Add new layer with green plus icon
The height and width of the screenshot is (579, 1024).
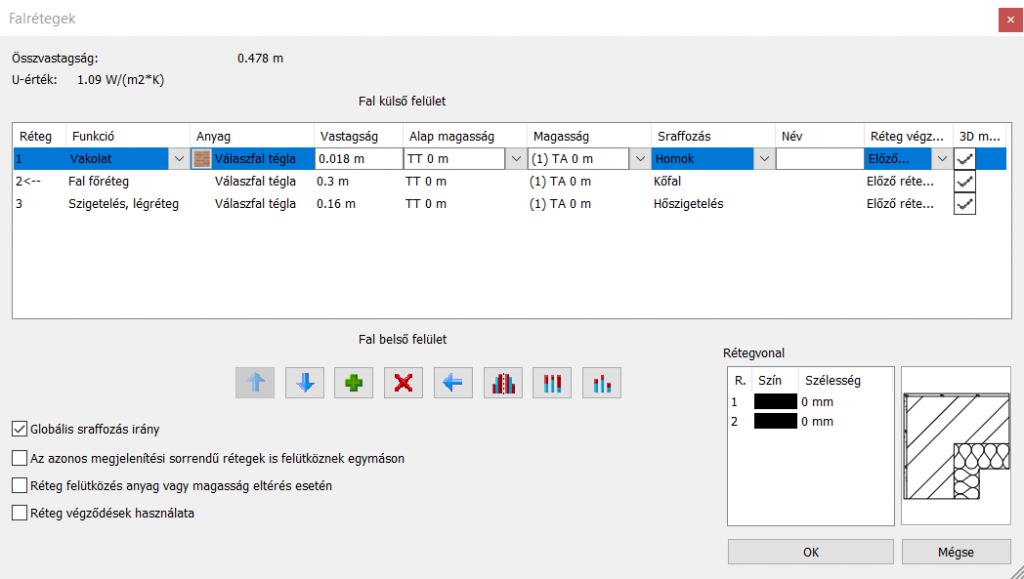coord(354,383)
